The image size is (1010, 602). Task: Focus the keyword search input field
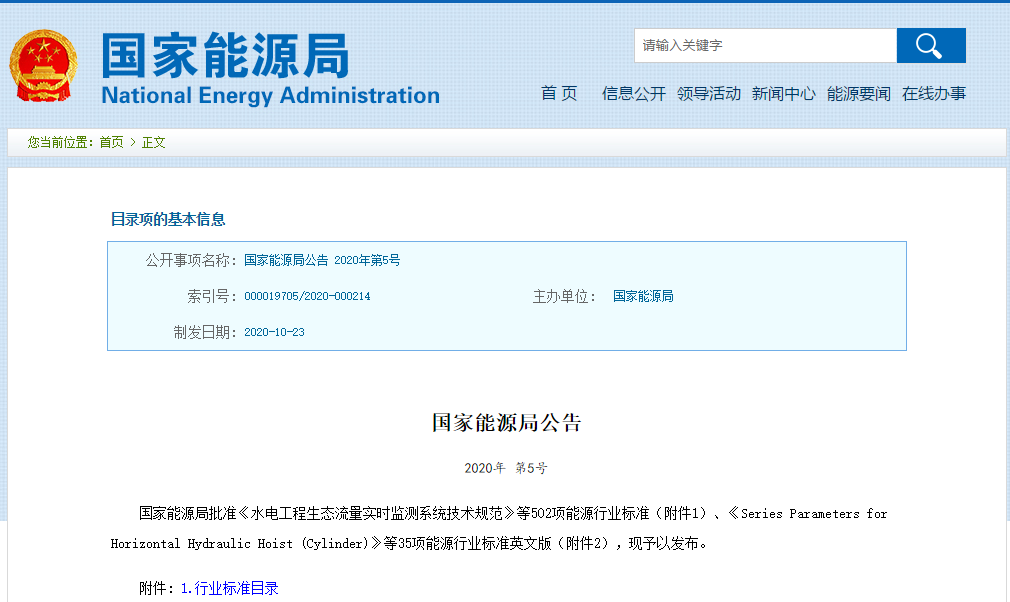pyautogui.click(x=765, y=46)
